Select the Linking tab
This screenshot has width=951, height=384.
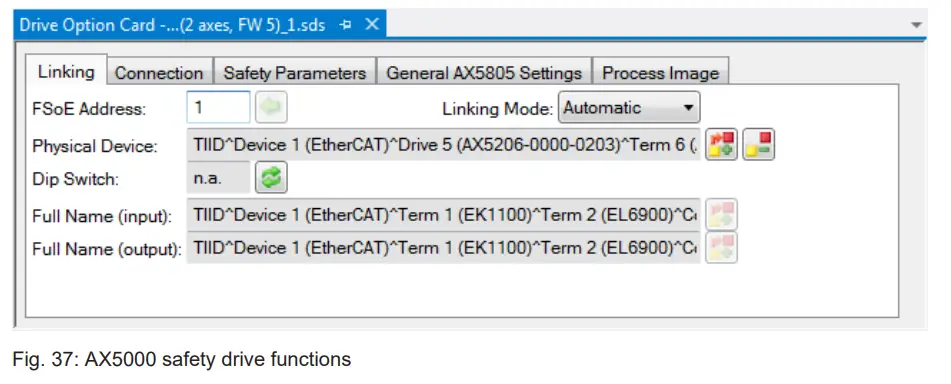(x=66, y=71)
